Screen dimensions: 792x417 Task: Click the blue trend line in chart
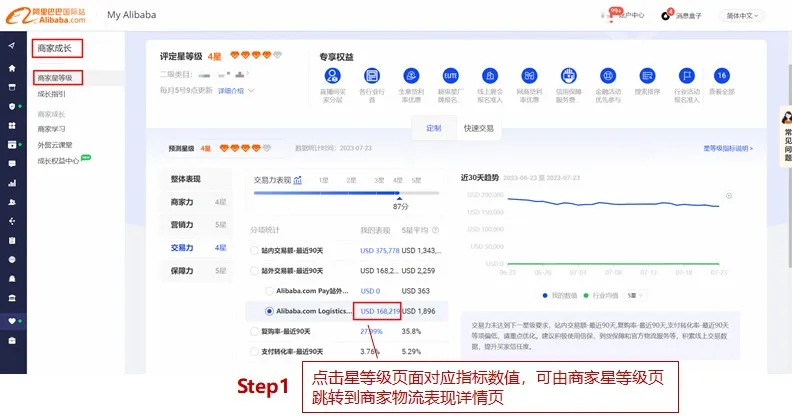click(x=613, y=203)
